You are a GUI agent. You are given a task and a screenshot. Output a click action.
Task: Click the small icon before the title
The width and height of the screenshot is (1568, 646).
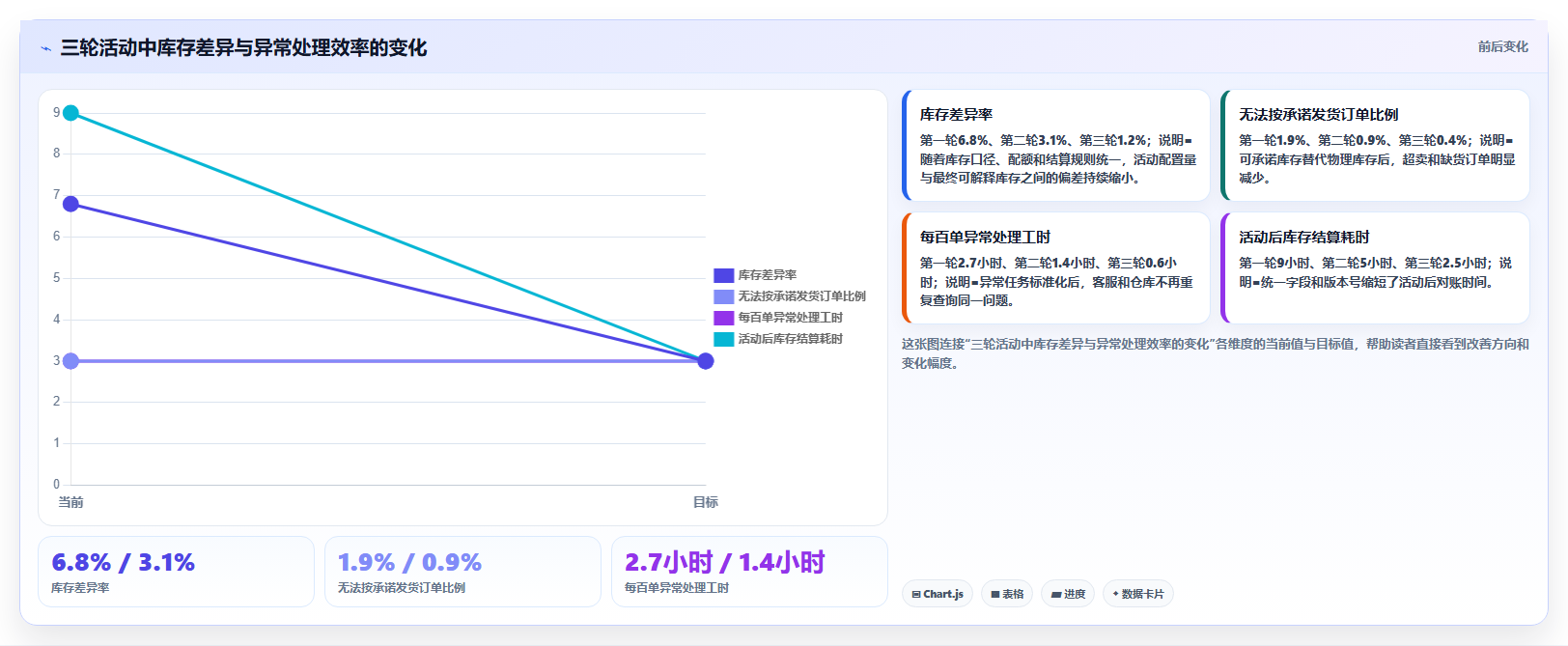[x=45, y=48]
